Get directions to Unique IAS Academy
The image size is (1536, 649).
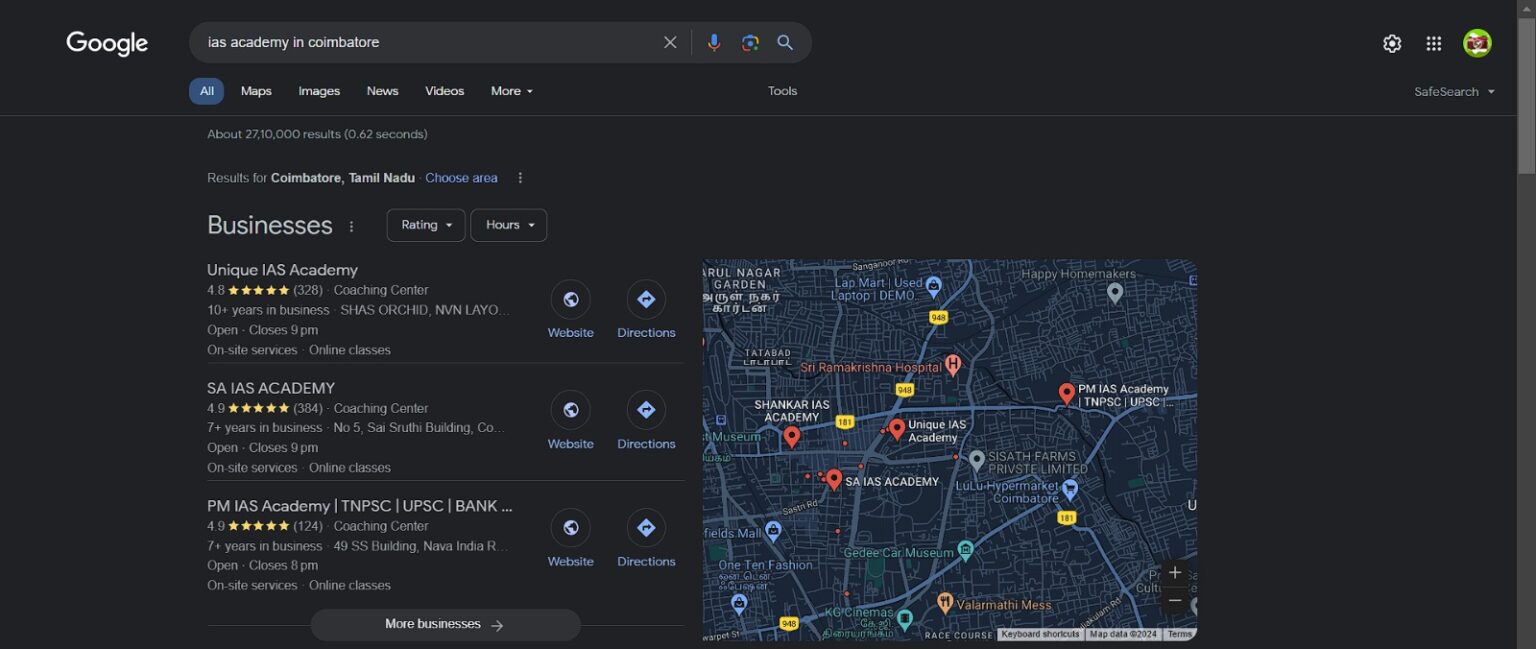(646, 299)
